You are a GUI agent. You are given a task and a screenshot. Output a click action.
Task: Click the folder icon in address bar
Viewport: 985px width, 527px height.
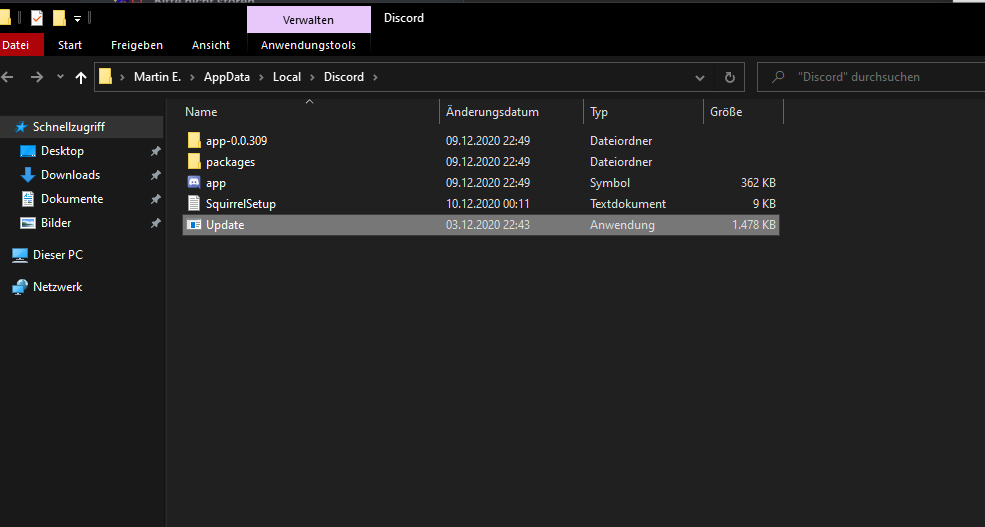point(106,77)
